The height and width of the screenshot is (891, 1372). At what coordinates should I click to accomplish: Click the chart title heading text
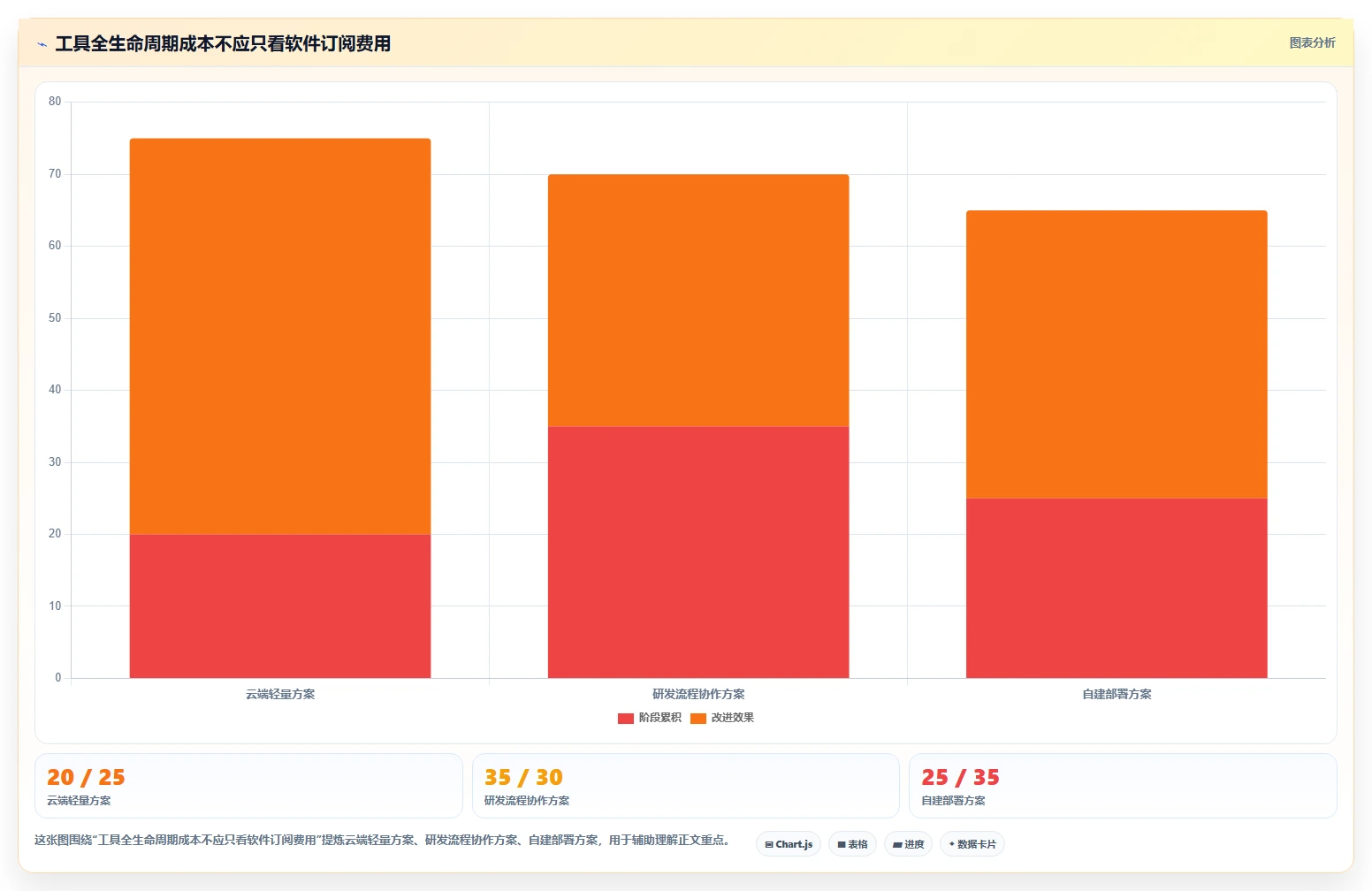coord(223,43)
